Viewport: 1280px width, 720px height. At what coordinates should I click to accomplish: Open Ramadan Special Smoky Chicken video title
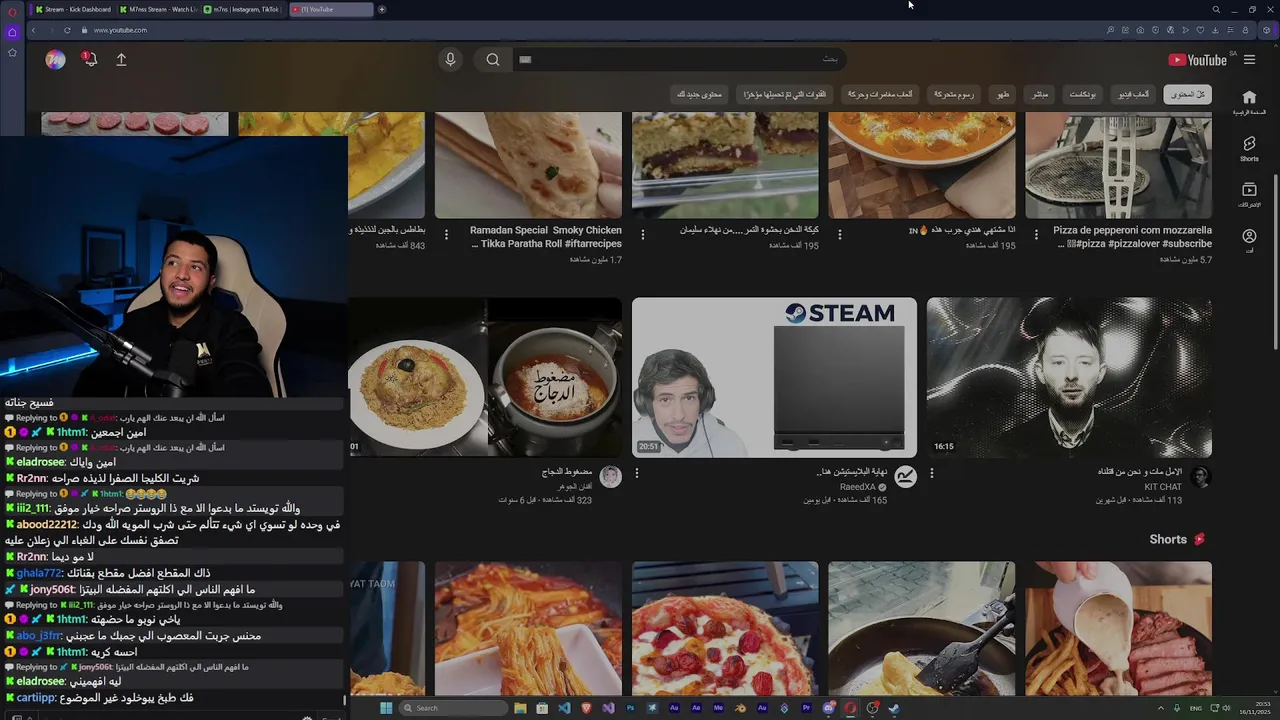pyautogui.click(x=546, y=237)
